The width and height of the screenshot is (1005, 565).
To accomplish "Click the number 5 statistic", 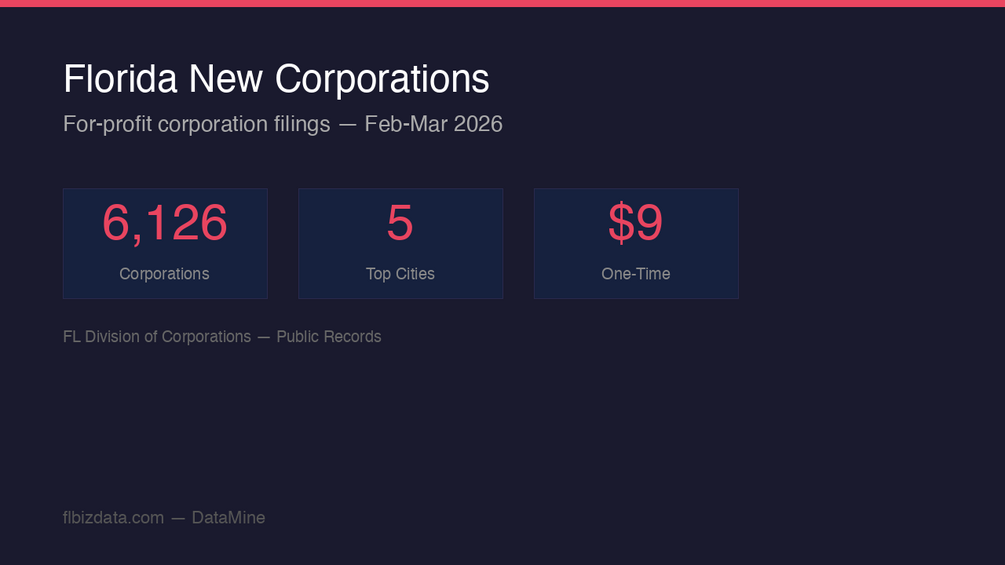I will pos(400,223).
